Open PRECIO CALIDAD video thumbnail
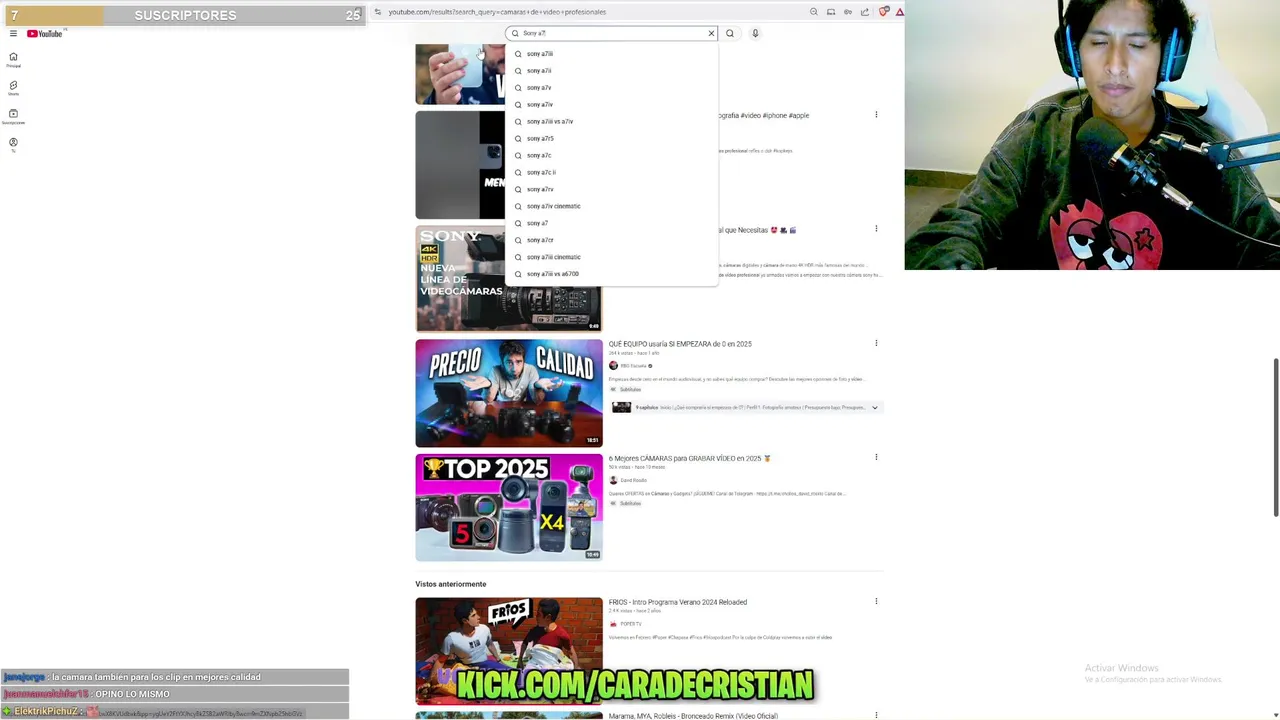This screenshot has height=720, width=1280. 509,393
